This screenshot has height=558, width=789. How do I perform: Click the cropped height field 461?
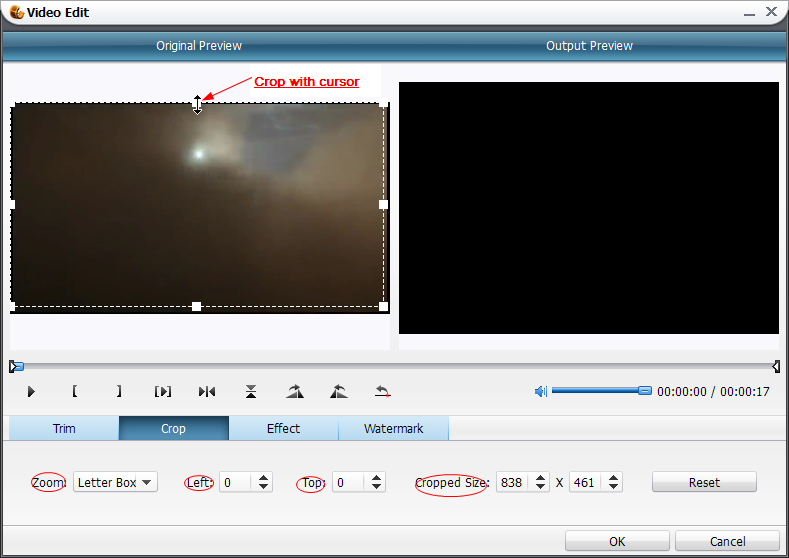coord(585,483)
